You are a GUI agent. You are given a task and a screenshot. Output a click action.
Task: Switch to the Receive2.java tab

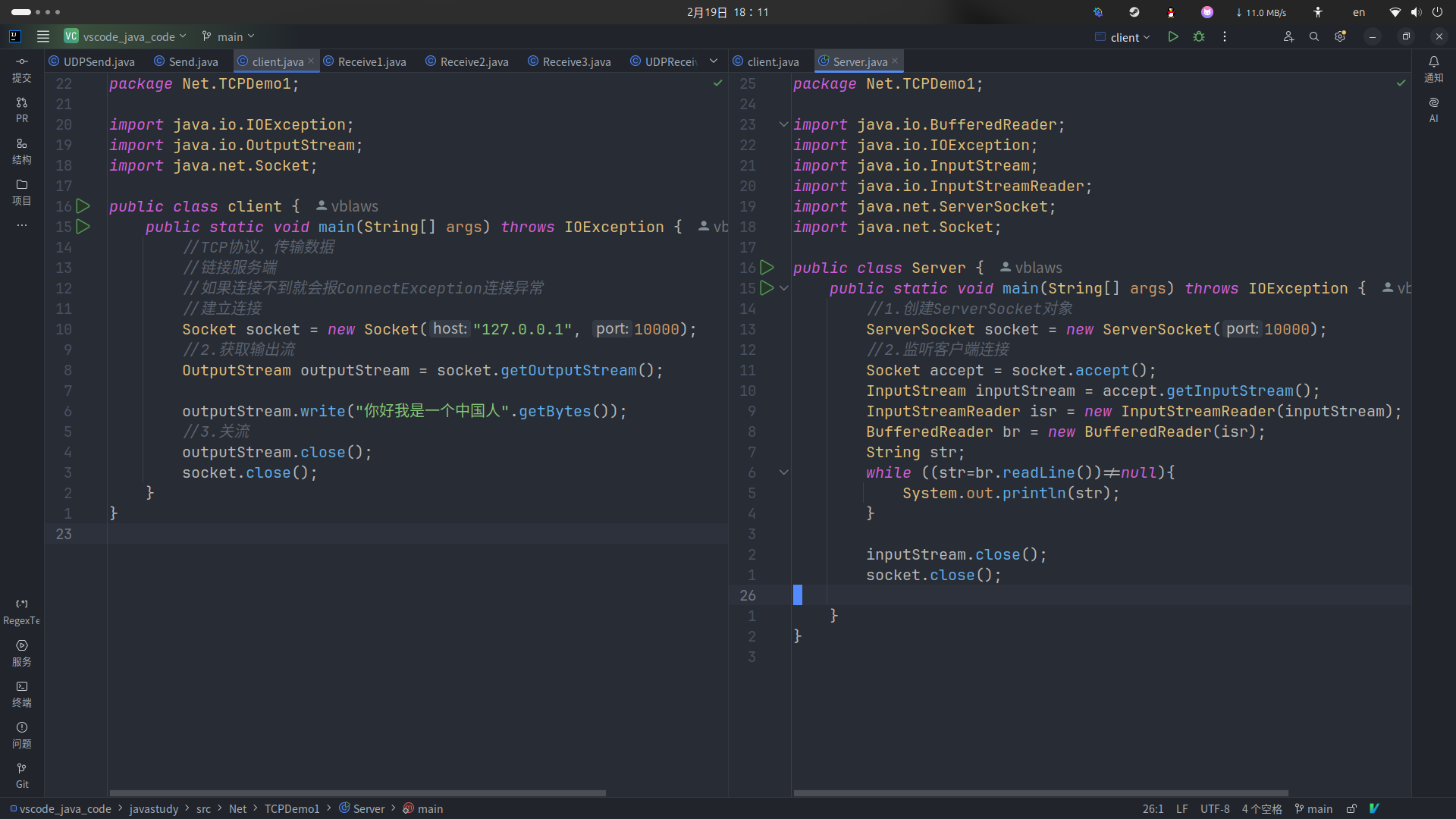click(x=473, y=62)
